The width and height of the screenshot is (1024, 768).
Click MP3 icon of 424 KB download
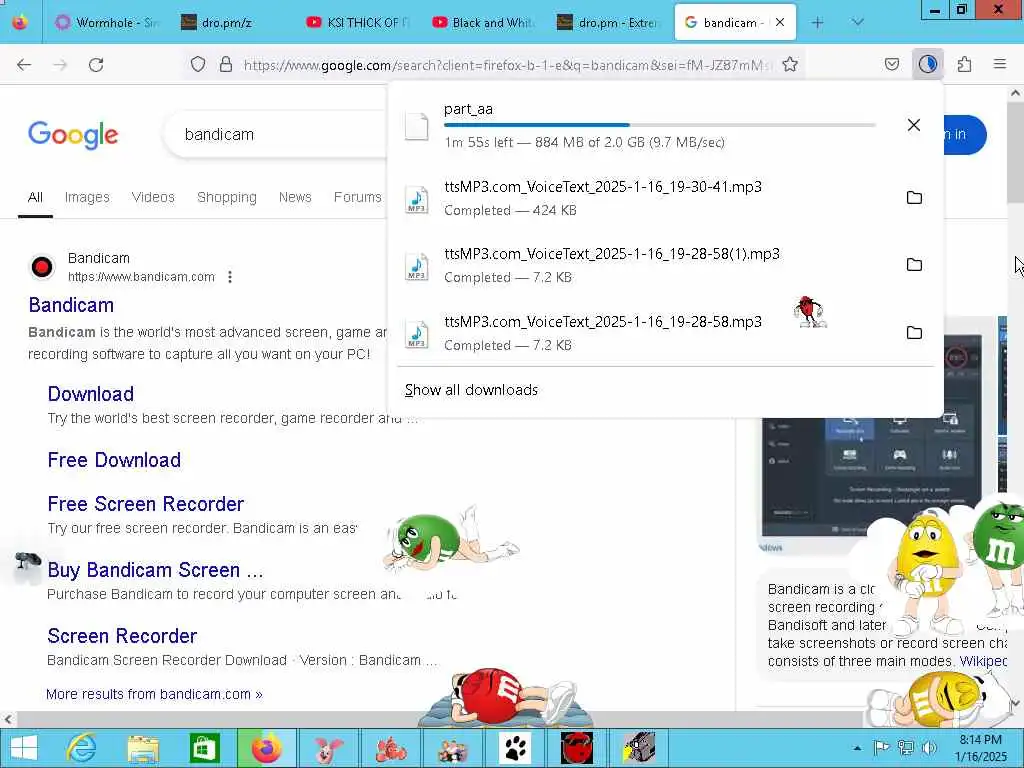417,199
